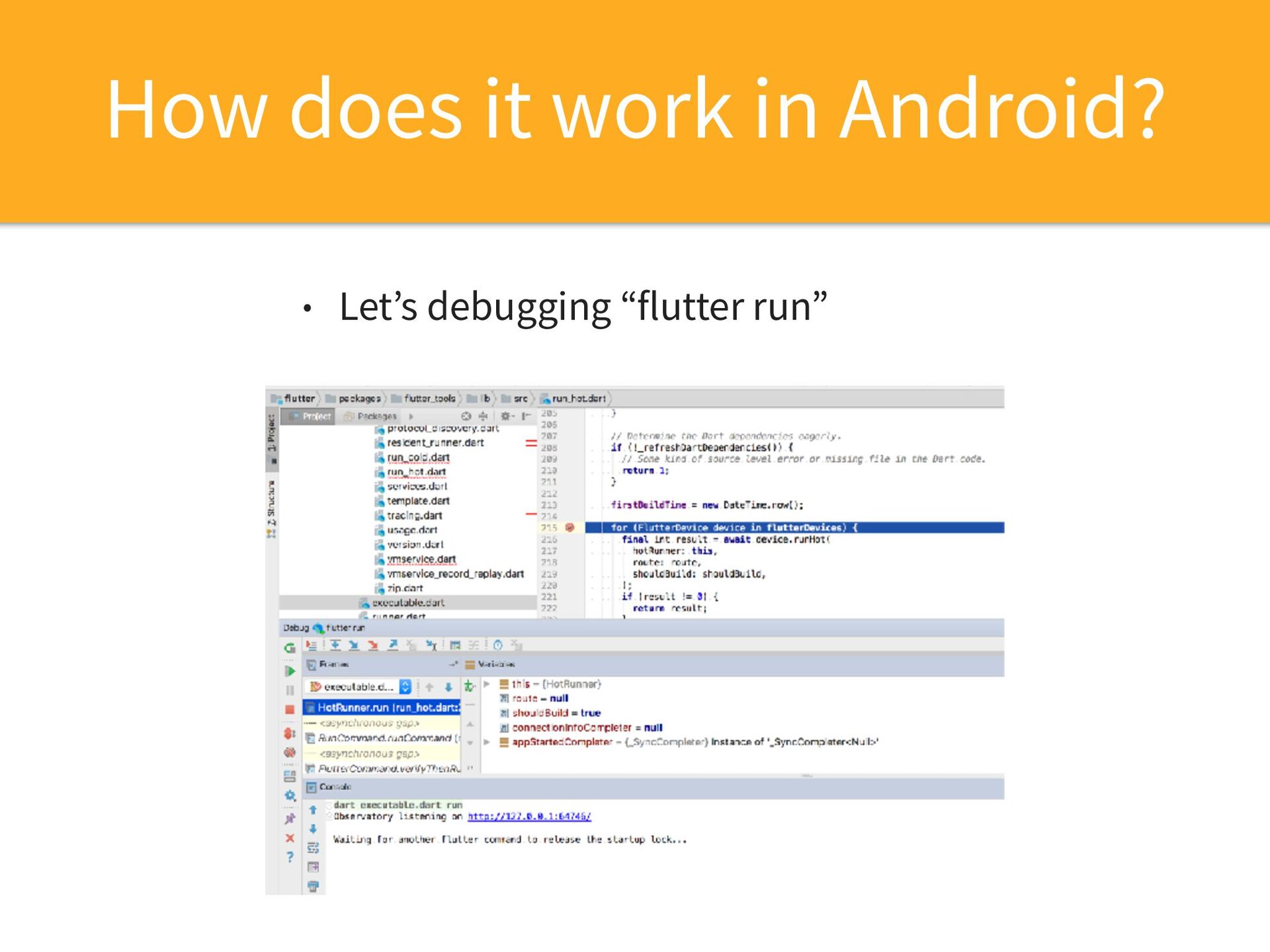Toggle Mute Breakpoints in debug sidebar
Image resolution: width=1270 pixels, height=952 pixels.
tap(290, 752)
